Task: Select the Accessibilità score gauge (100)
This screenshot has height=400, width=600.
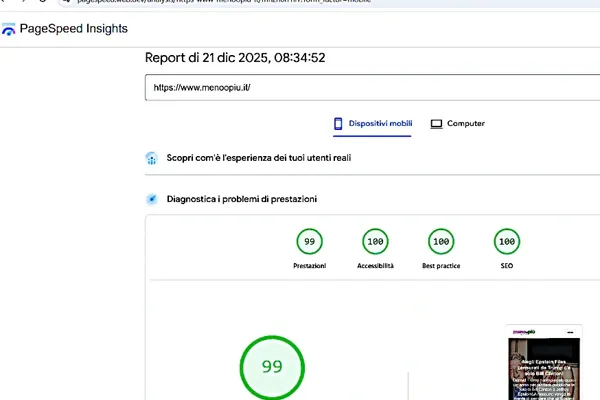Action: (x=375, y=242)
